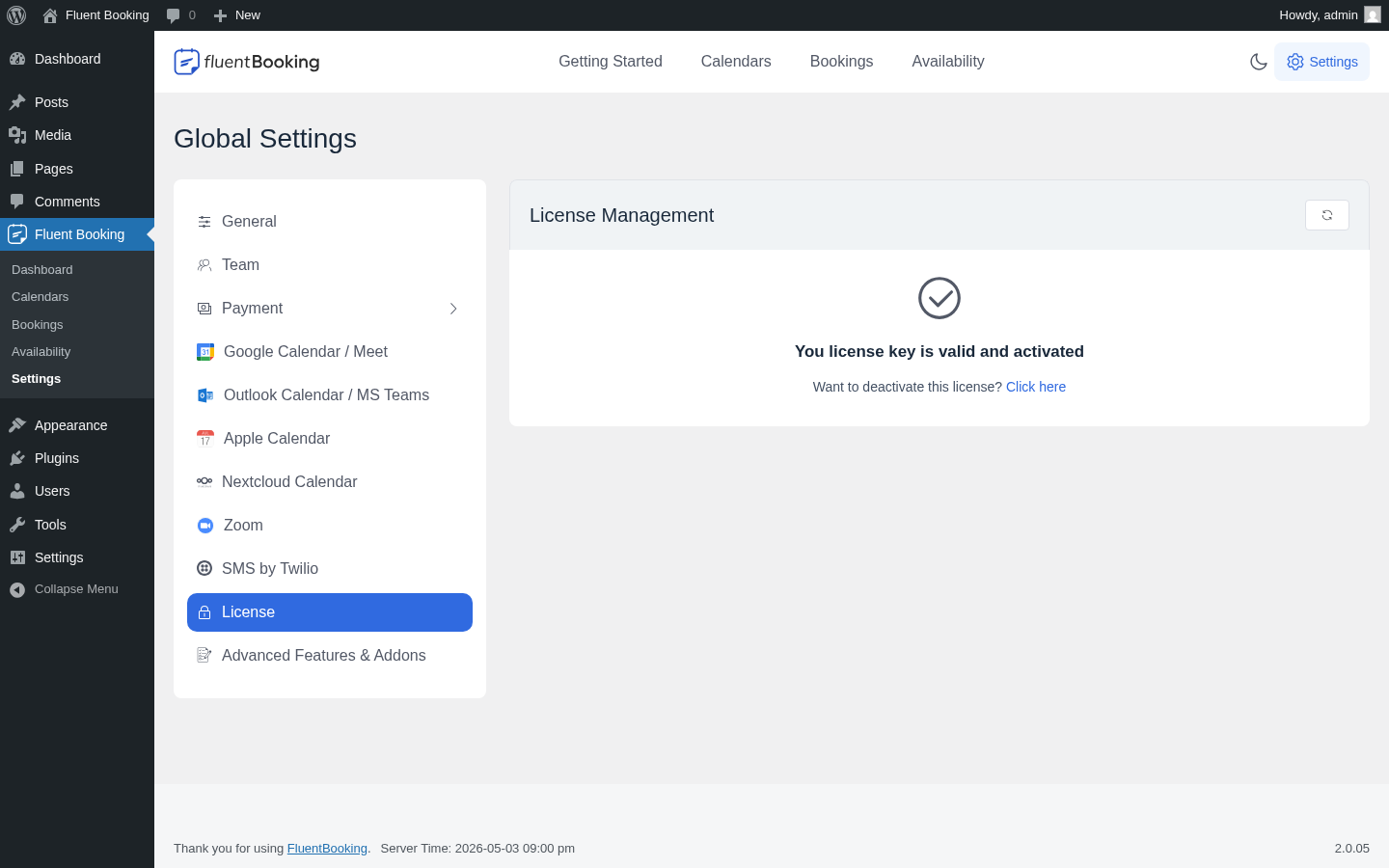Image resolution: width=1389 pixels, height=868 pixels.
Task: Click the license valid checkmark icon
Action: point(940,298)
